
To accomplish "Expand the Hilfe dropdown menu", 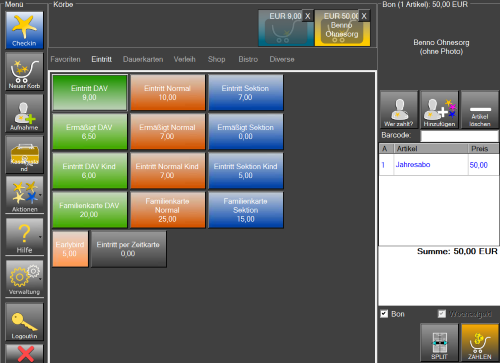I will pos(40,237).
